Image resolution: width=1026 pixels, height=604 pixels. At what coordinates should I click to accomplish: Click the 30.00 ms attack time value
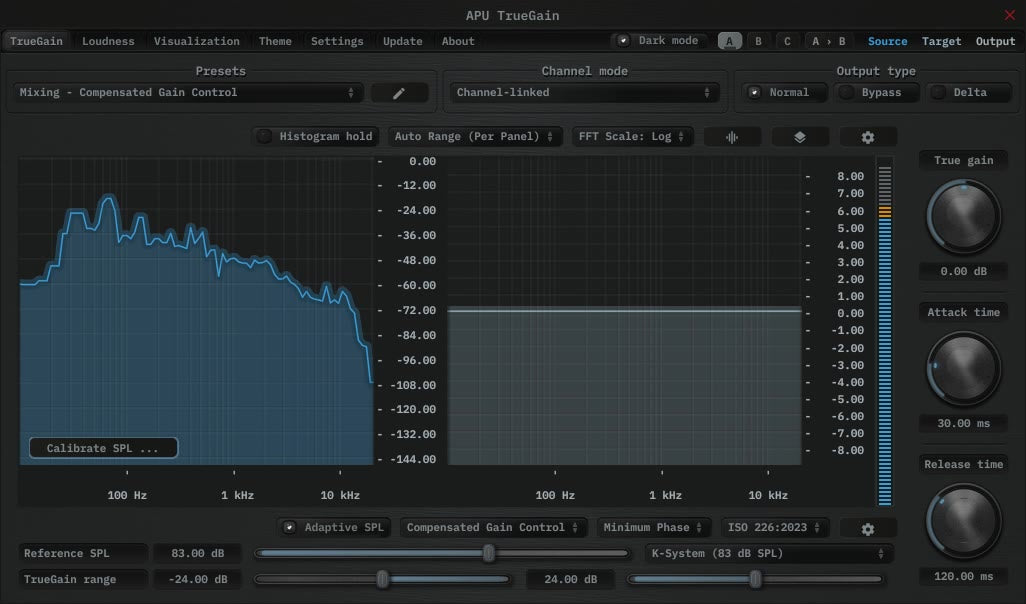(x=963, y=423)
